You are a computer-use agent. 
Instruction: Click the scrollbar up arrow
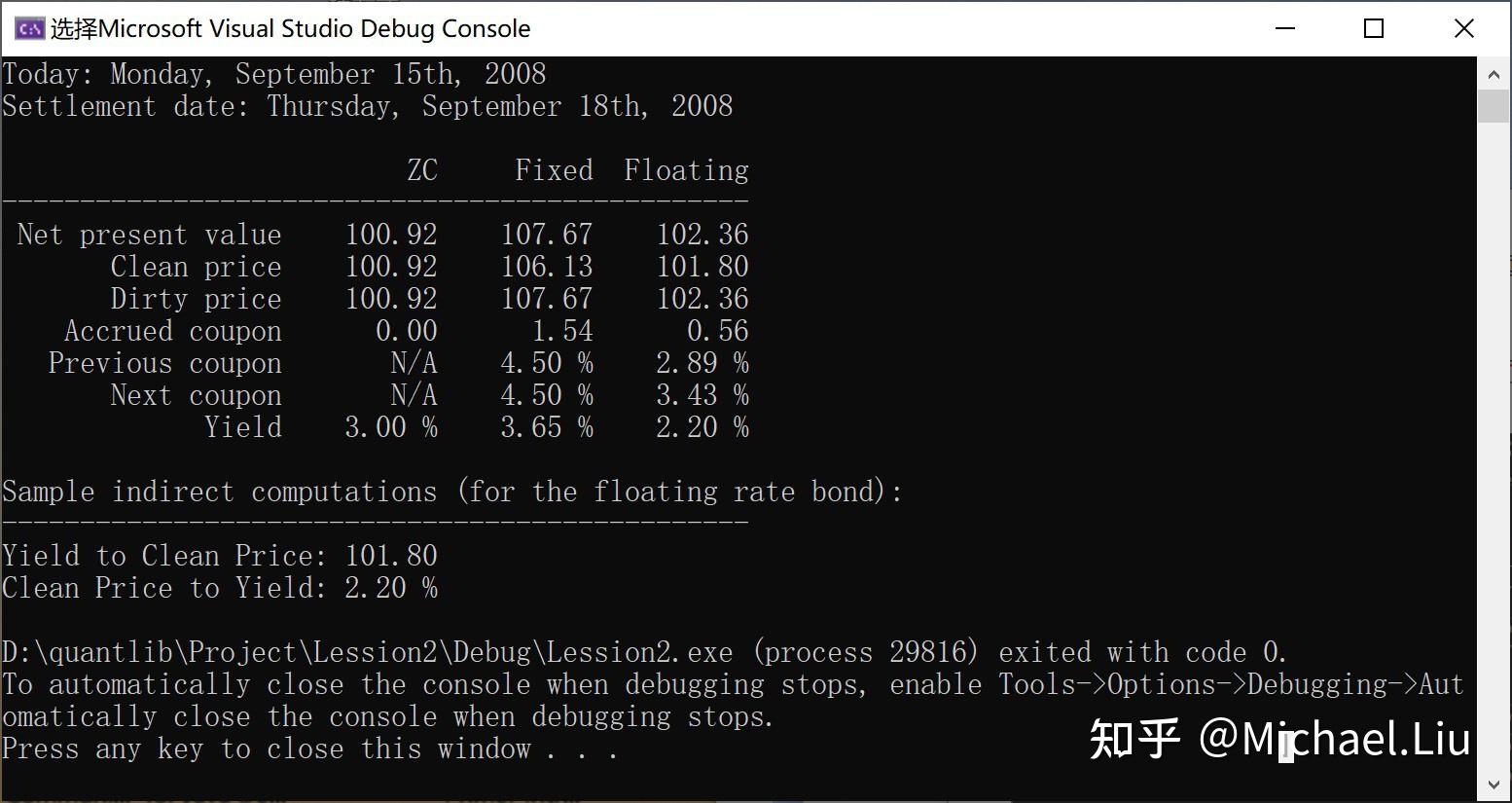(1494, 74)
